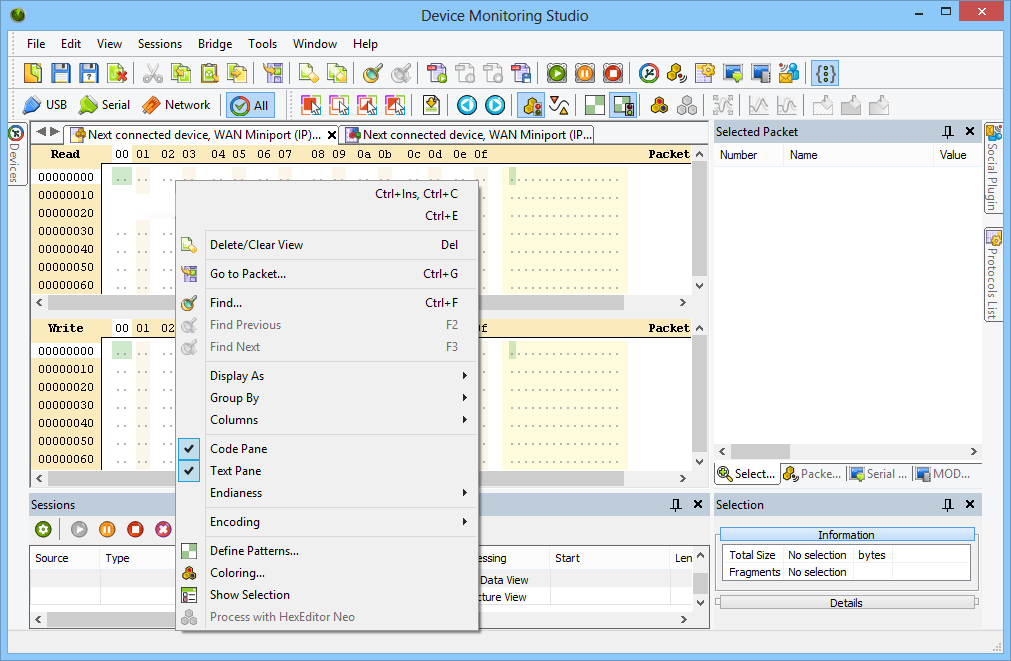The image size is (1011, 661).
Task: Open the Protocols List side tab
Action: coord(994,275)
